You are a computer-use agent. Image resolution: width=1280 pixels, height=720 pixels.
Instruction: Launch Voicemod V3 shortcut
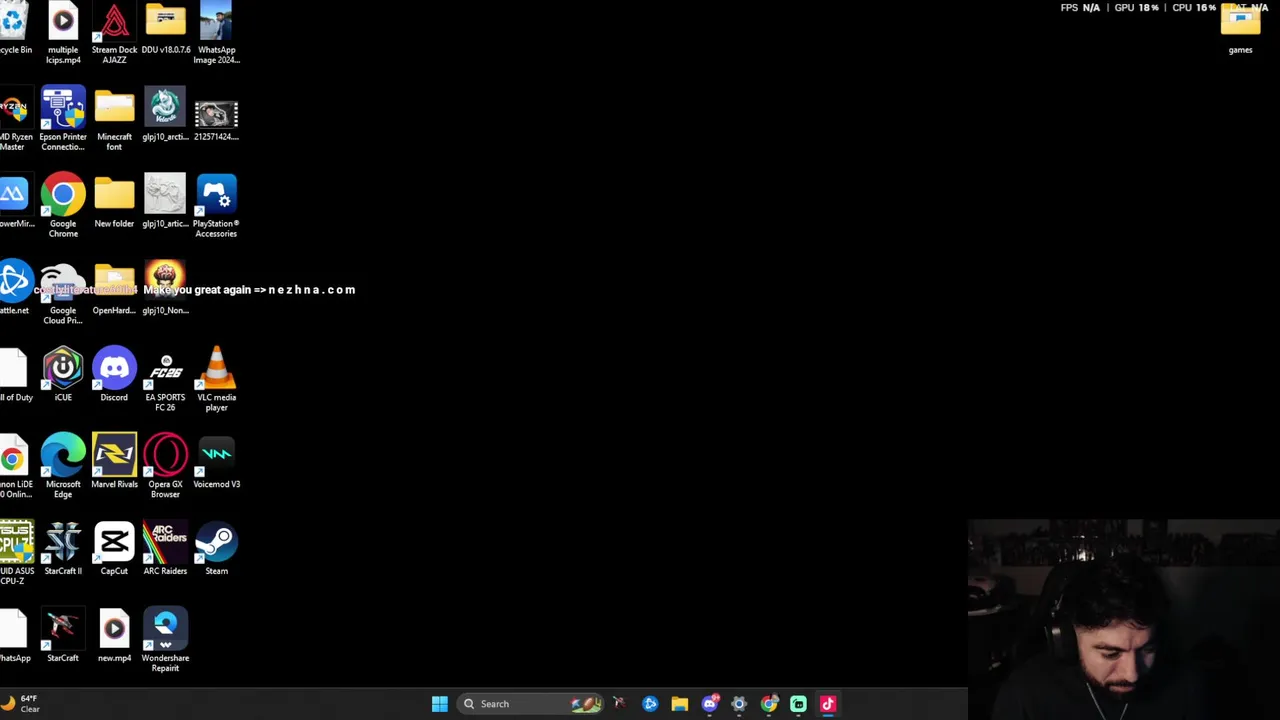click(x=216, y=462)
